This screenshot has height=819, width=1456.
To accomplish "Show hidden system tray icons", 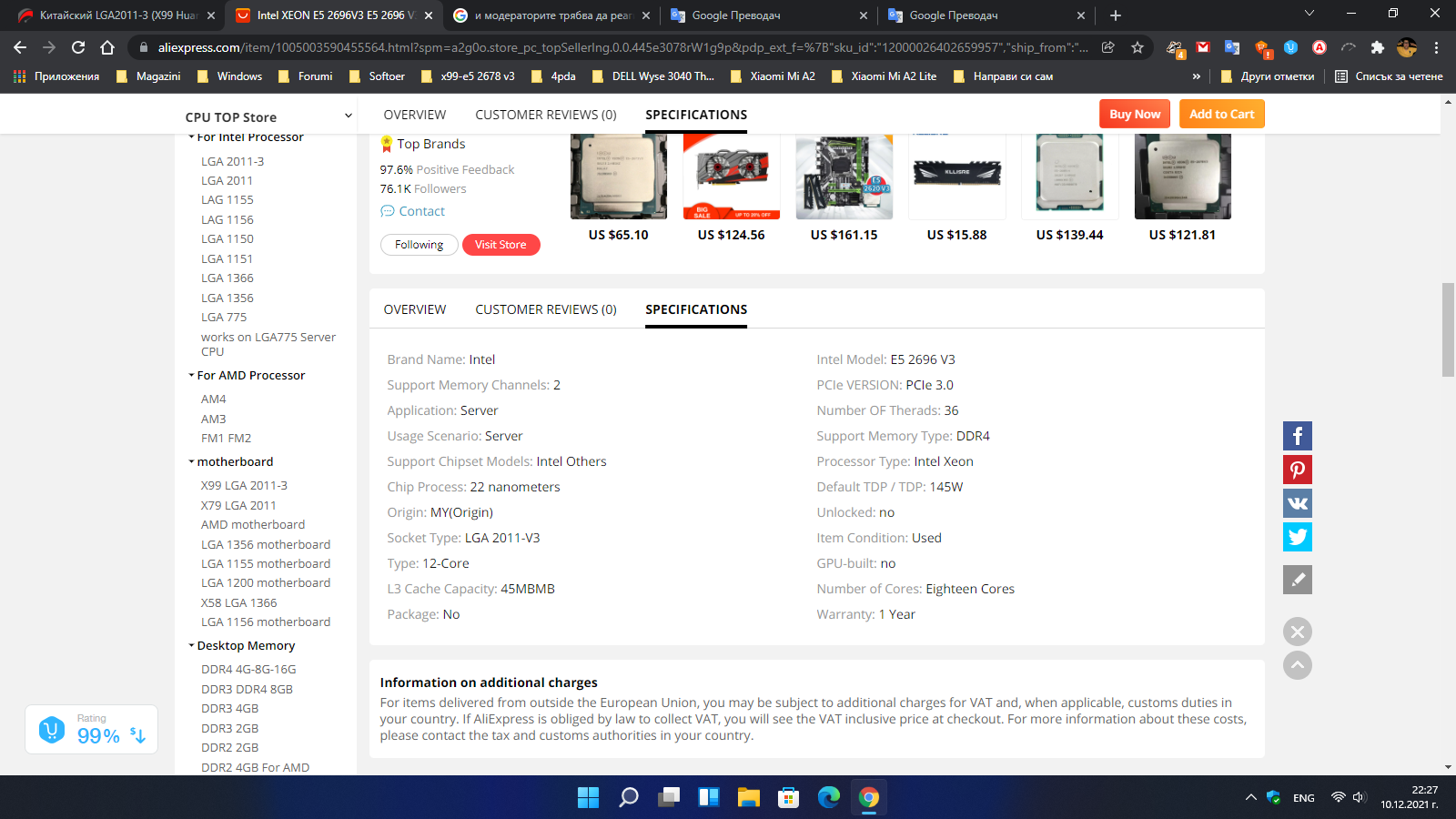I will (x=1251, y=797).
